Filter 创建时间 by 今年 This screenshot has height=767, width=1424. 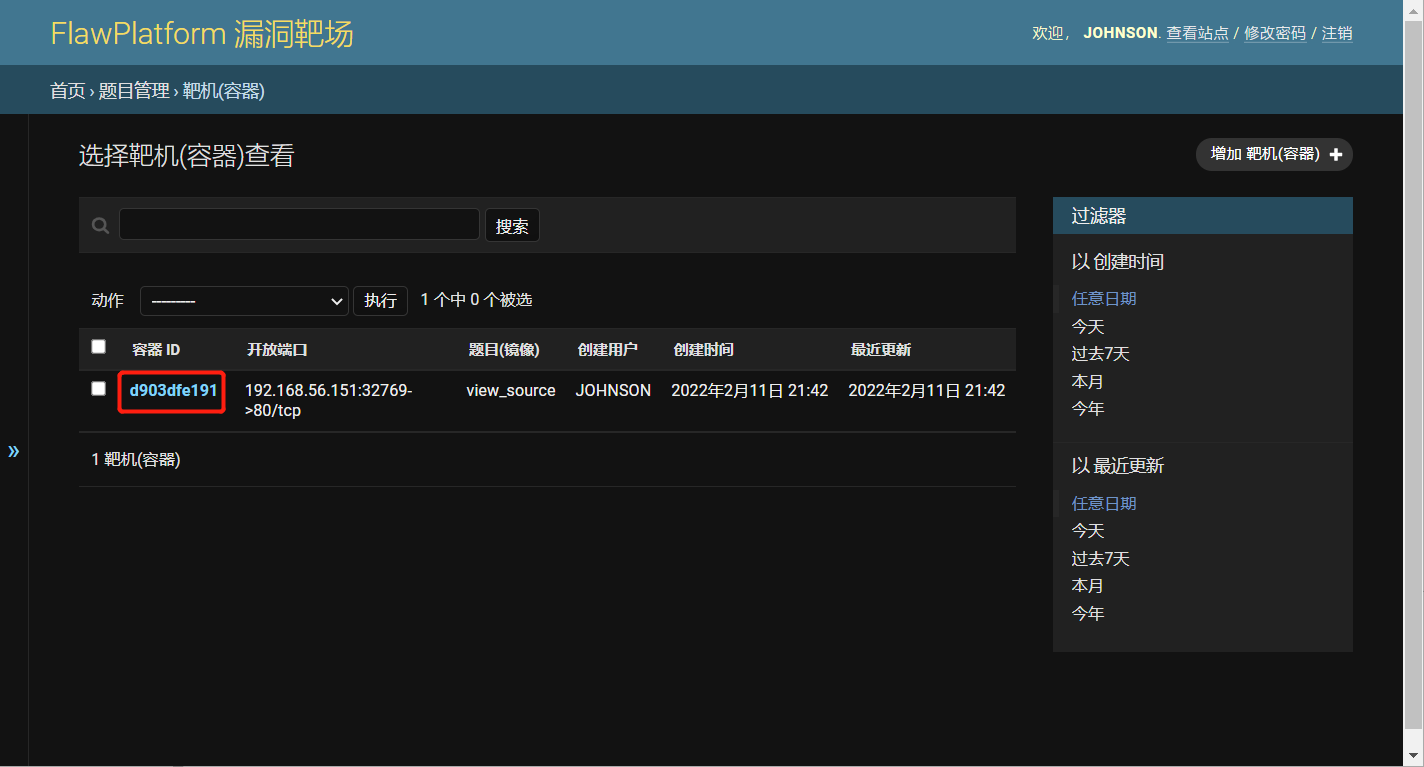click(x=1088, y=408)
